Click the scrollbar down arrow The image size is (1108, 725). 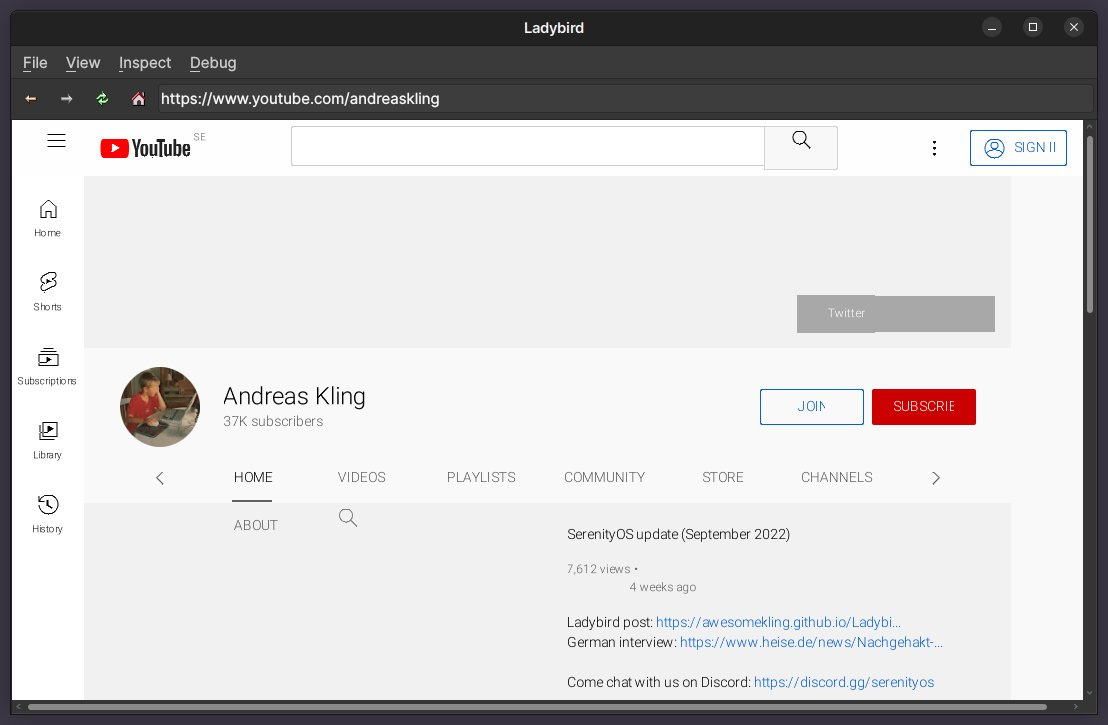[1090, 693]
